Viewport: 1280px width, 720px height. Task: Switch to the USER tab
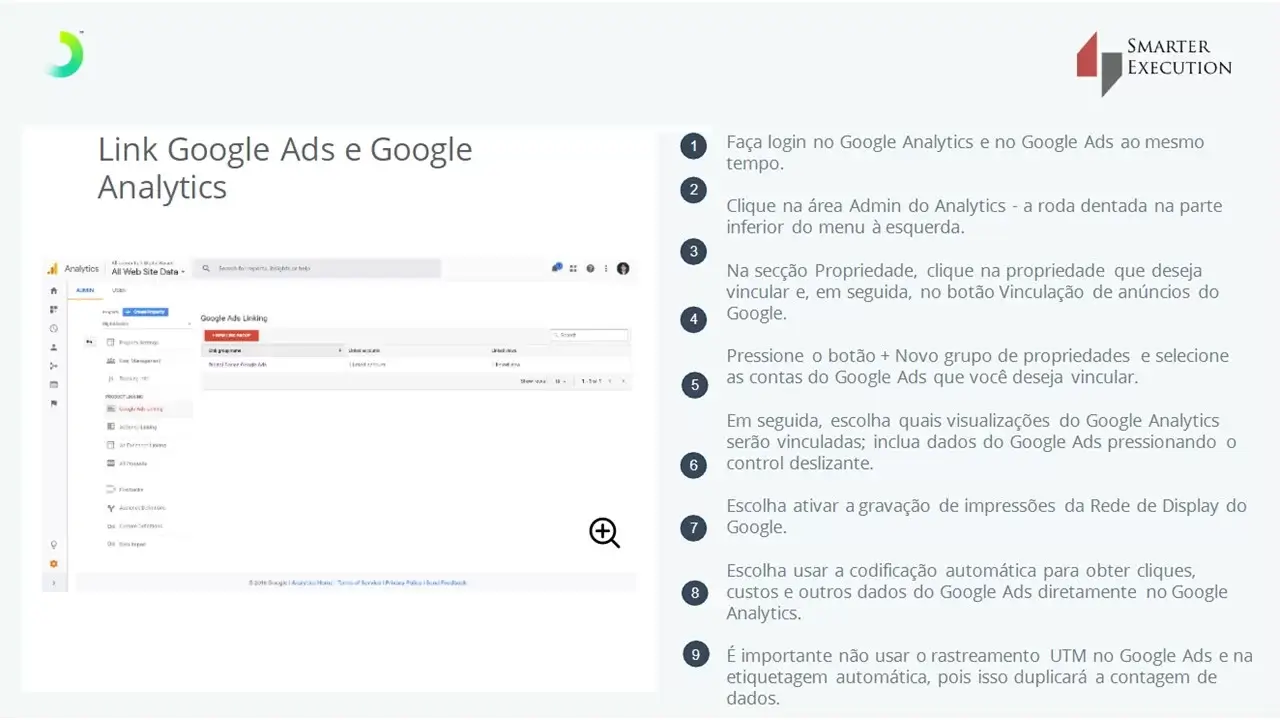119,290
